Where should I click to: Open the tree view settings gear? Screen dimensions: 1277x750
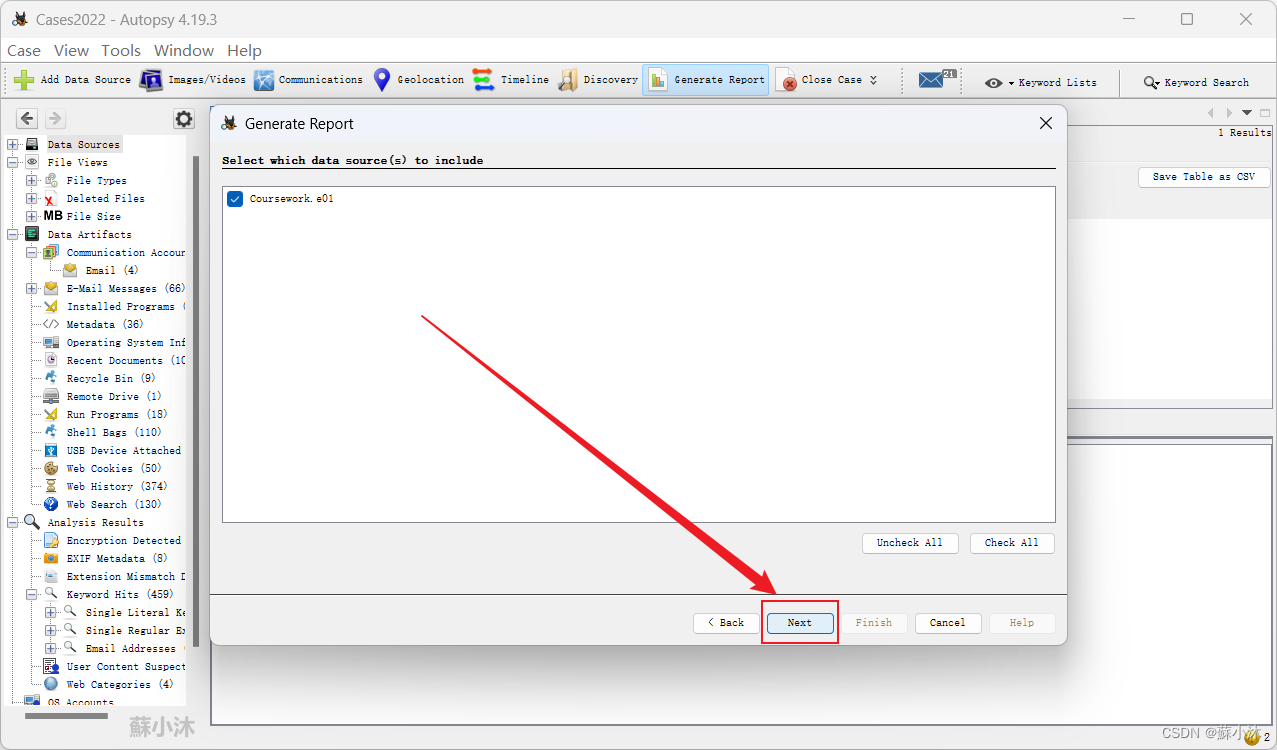pyautogui.click(x=184, y=119)
